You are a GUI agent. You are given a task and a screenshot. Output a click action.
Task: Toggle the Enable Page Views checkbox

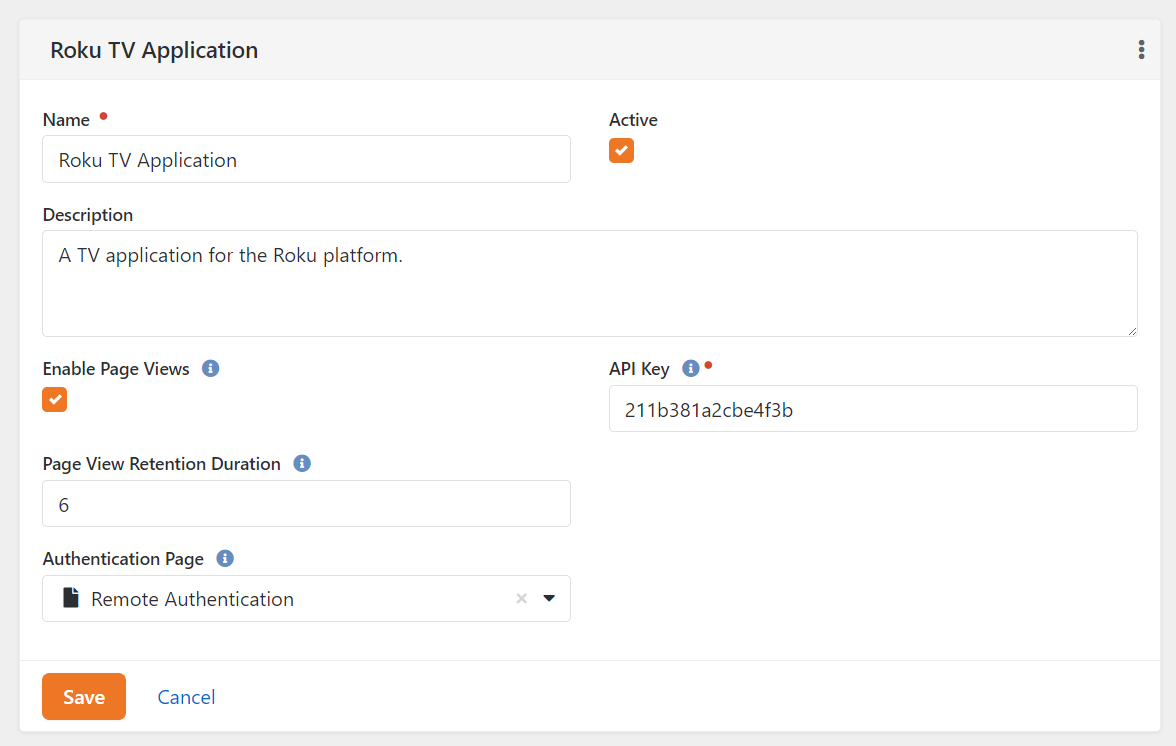click(55, 400)
